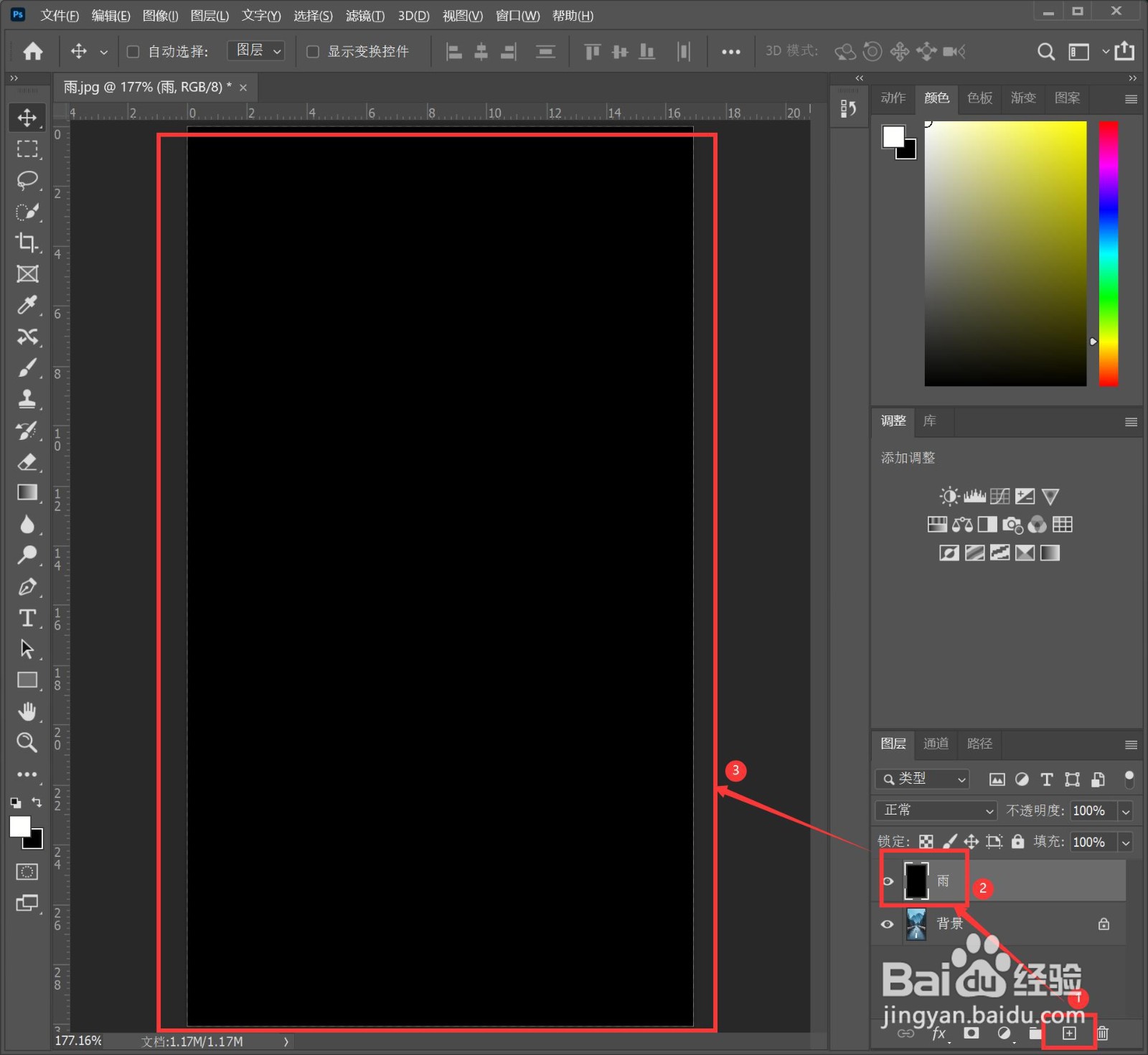This screenshot has width=1148, height=1055.
Task: Click the more align options ellipsis
Action: coord(731,52)
